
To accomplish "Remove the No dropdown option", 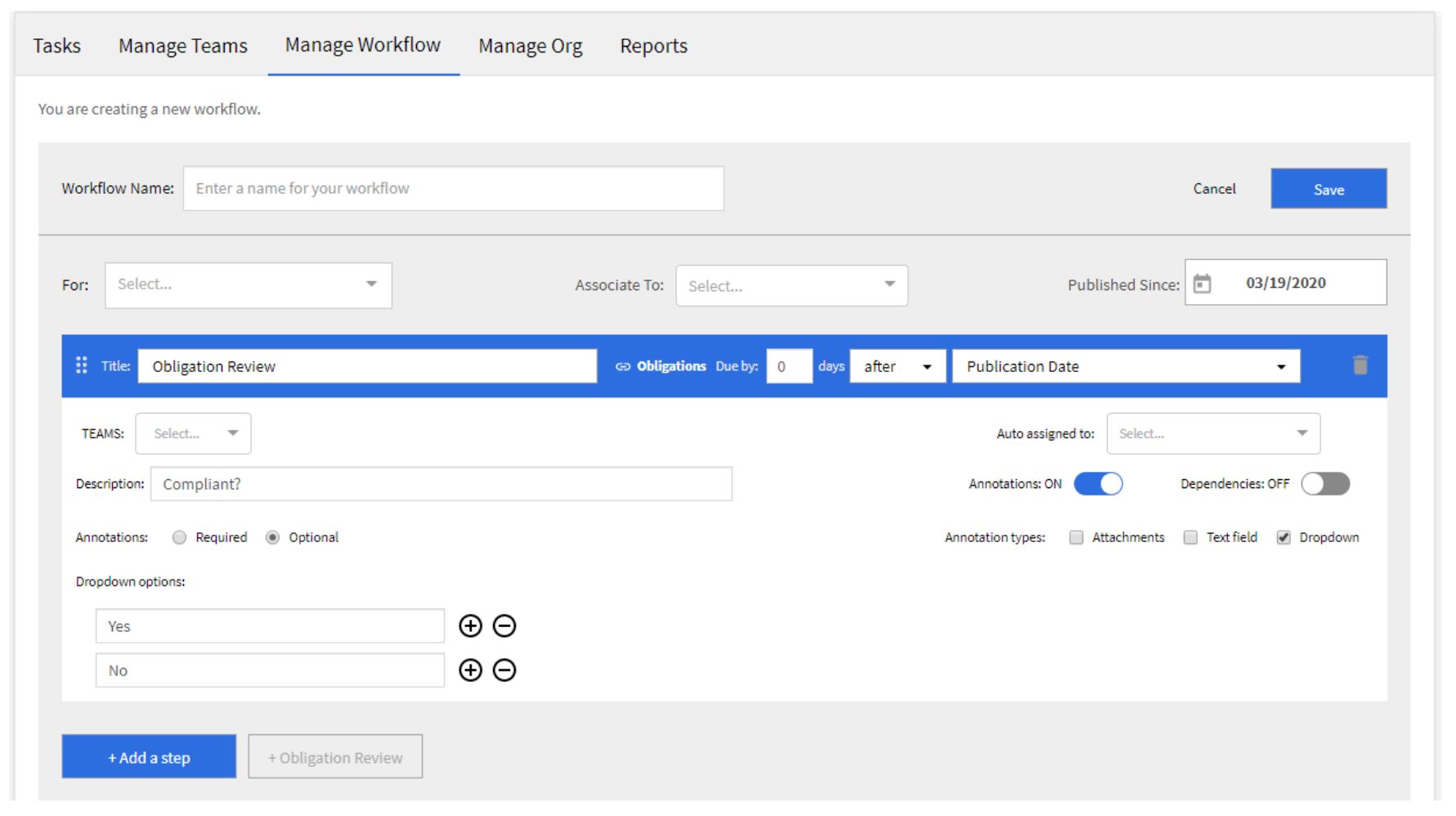I will [504, 670].
